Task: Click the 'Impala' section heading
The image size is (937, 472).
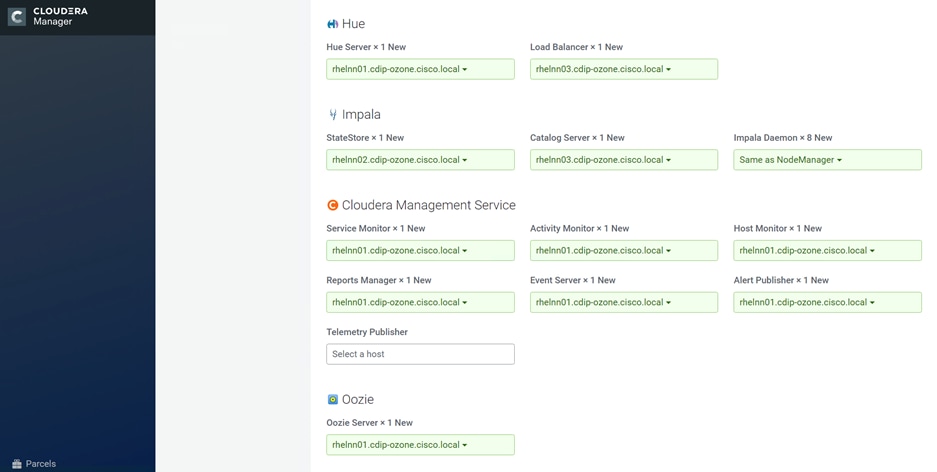Action: [361, 114]
